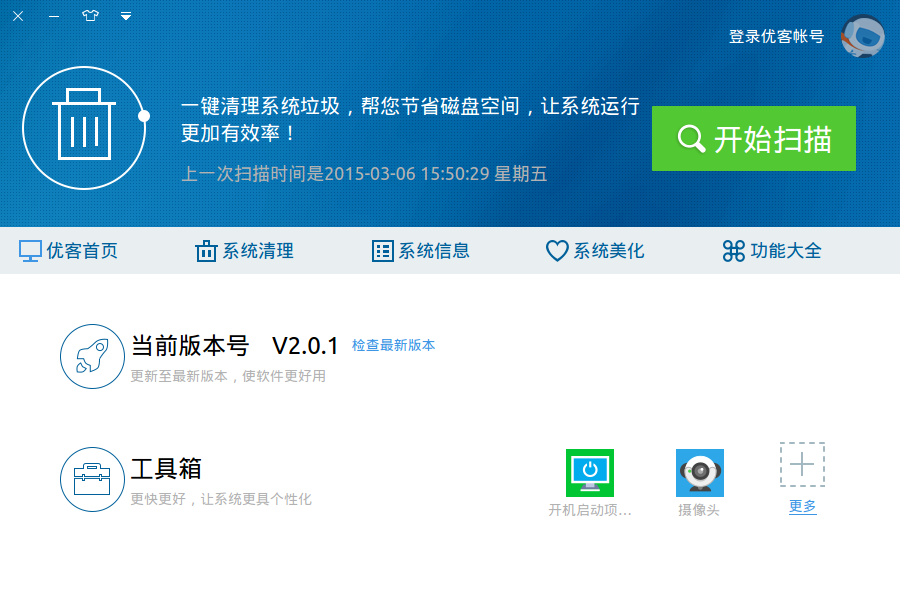900x600 pixels.
Task: Click the trash can cleanup logo
Action: pos(84,128)
